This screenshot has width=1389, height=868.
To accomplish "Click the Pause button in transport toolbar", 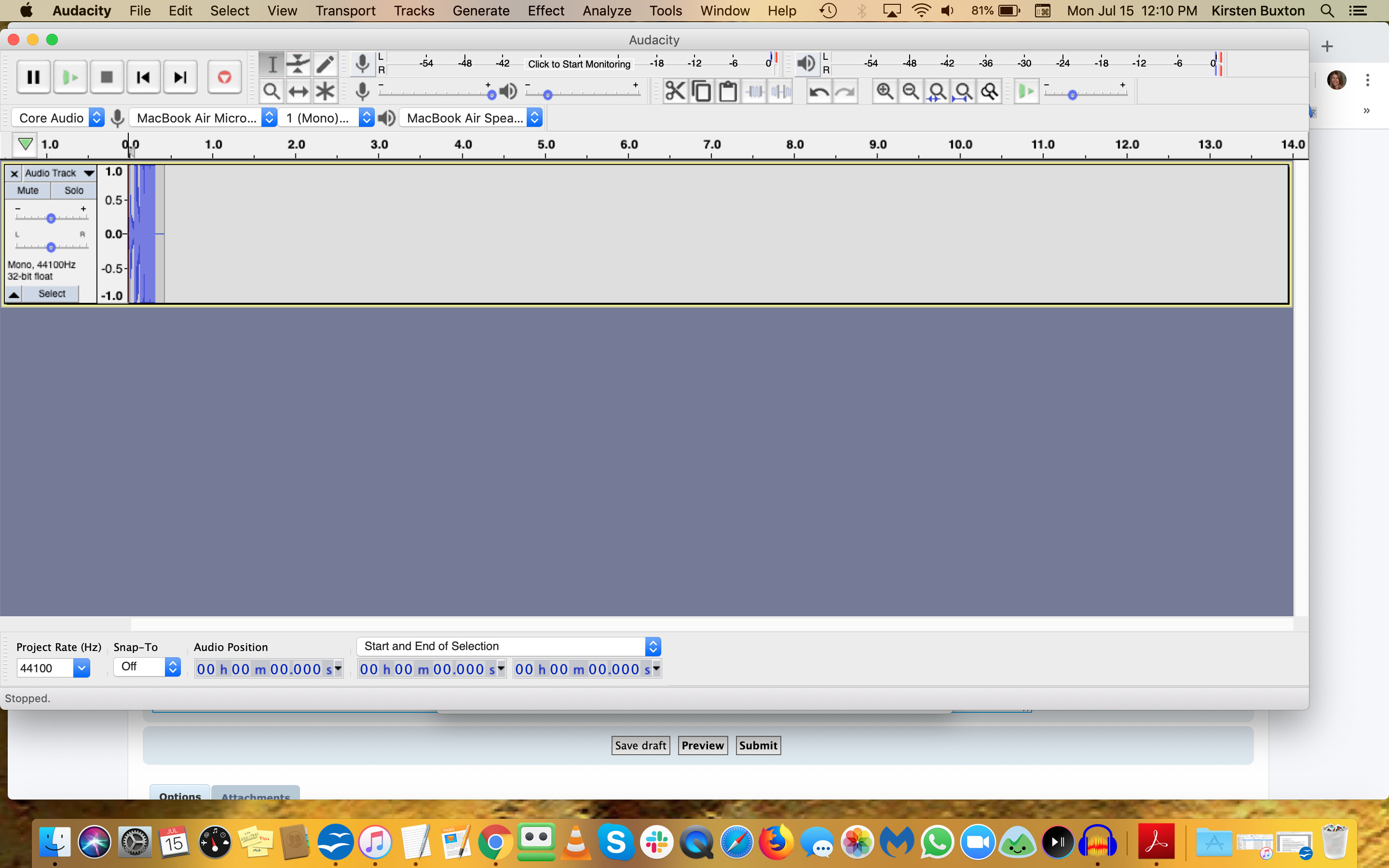I will (x=33, y=77).
